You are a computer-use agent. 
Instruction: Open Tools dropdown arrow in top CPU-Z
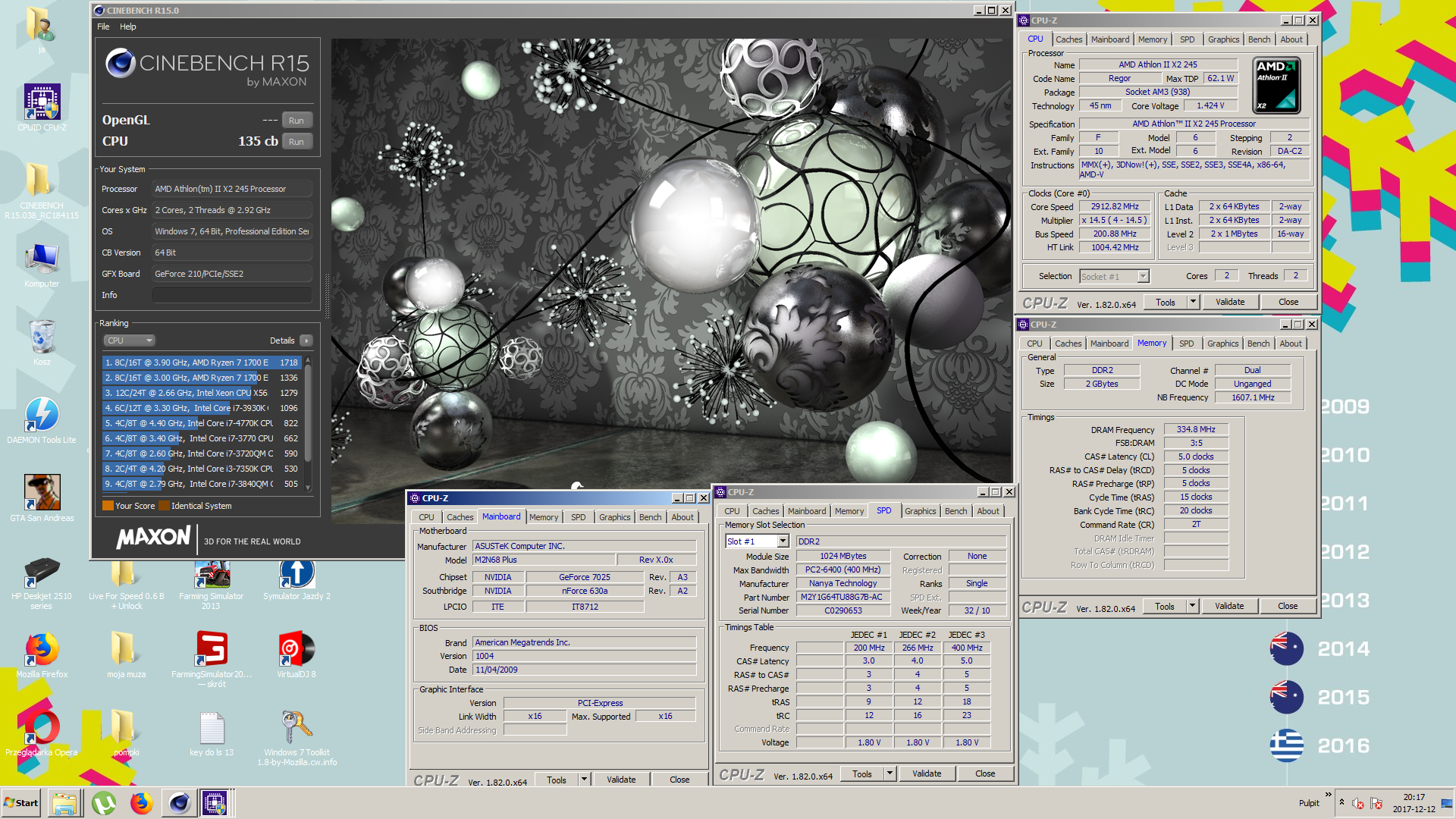[x=1193, y=302]
